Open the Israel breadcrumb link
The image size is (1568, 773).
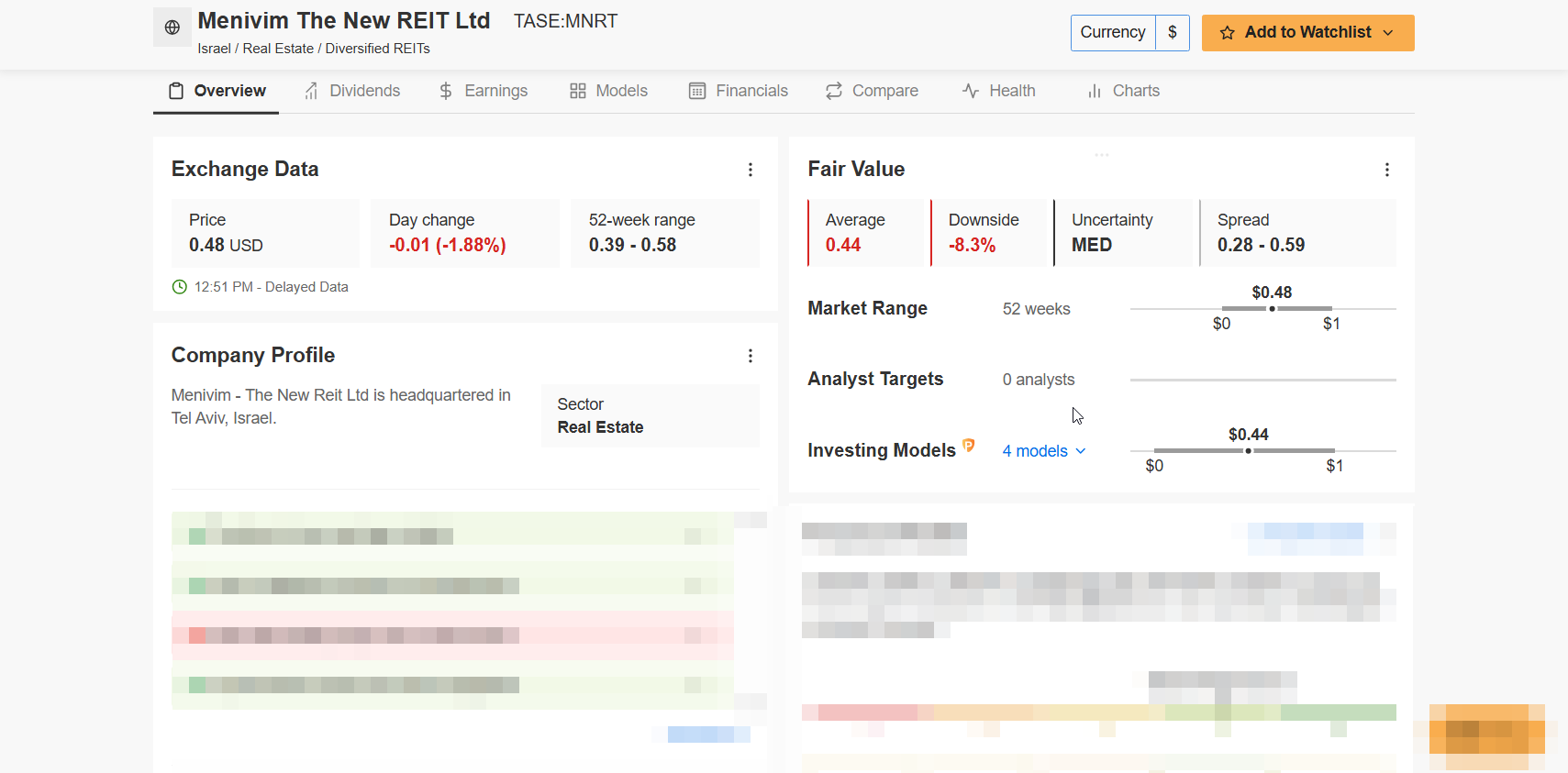click(x=214, y=49)
